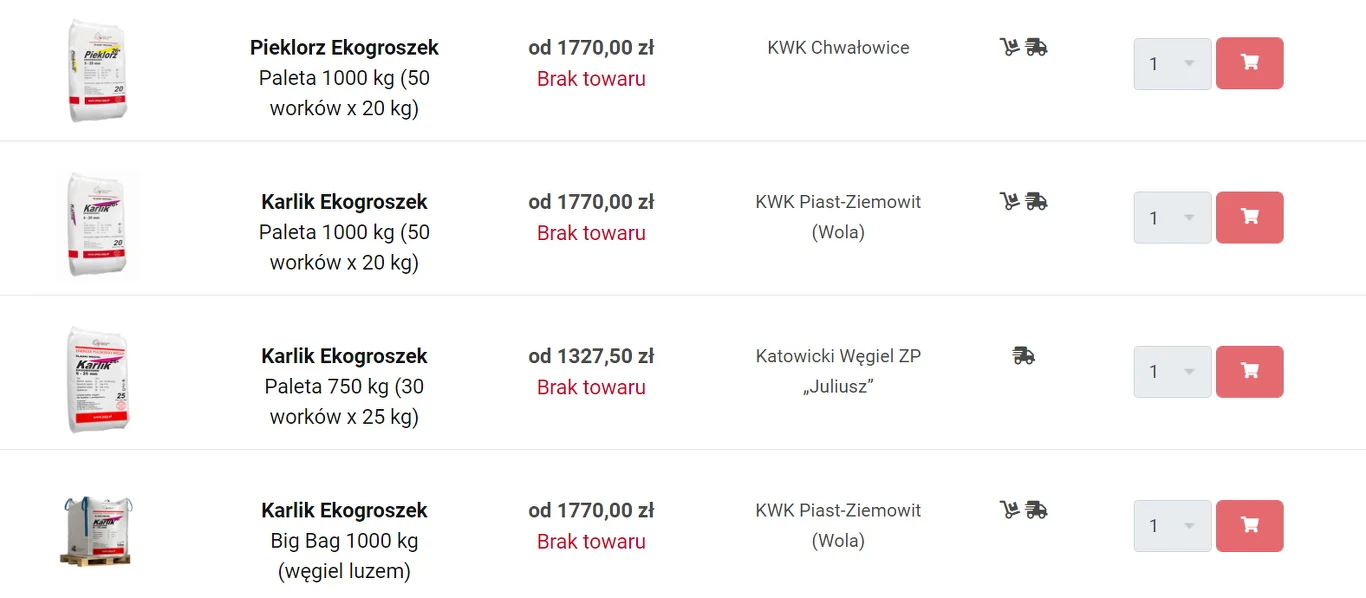Screen dimensions: 1366x598
Task: Add Karlik Paleta 750 kg to the cart
Action: pos(1249,371)
